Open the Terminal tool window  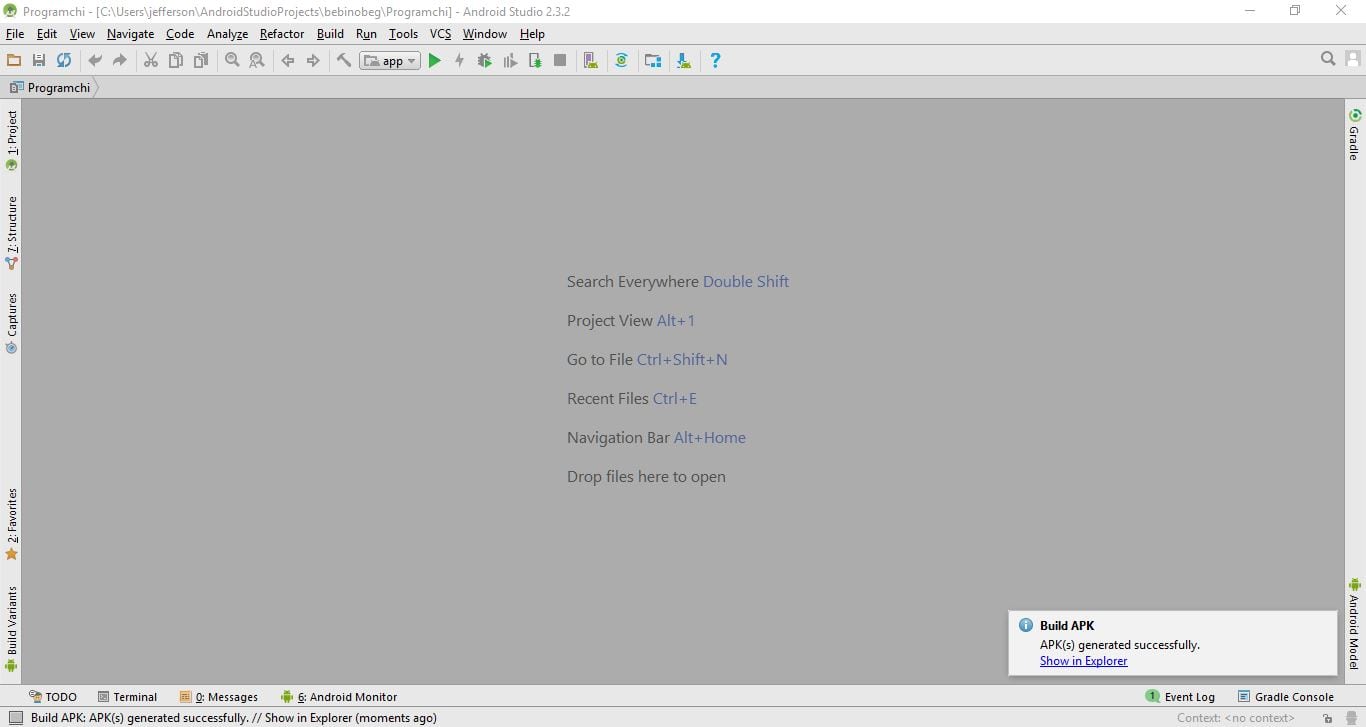[x=127, y=697]
